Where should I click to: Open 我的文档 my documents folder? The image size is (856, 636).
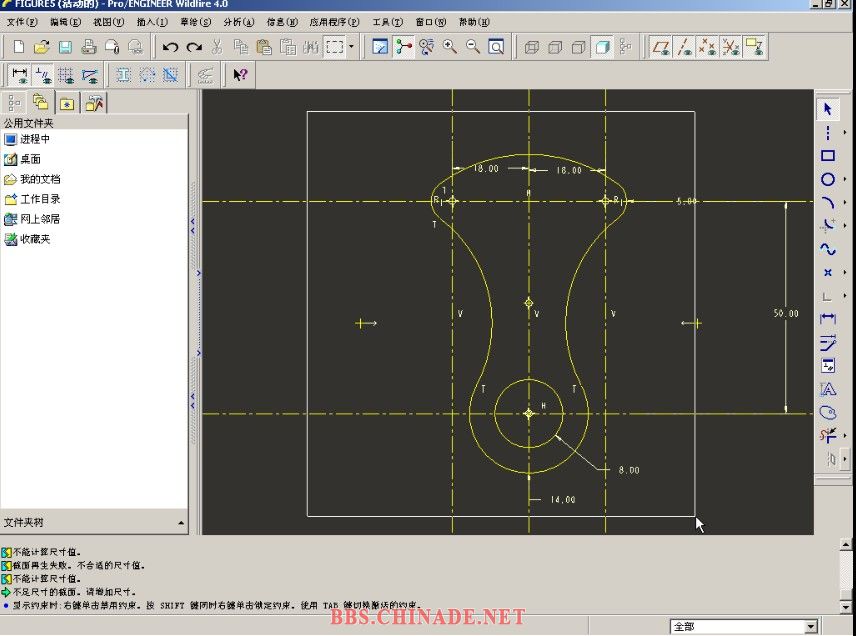coord(33,179)
